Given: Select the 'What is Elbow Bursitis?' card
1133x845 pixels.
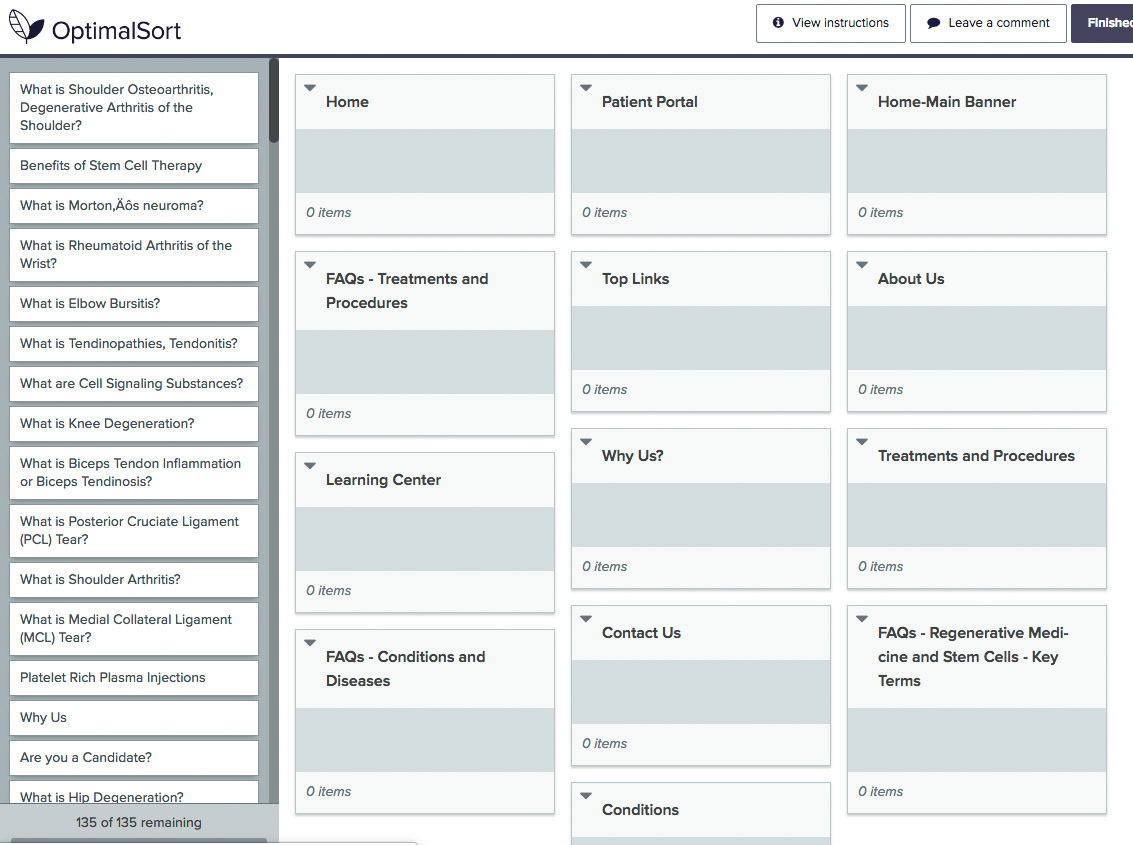Looking at the screenshot, I should coord(134,304).
